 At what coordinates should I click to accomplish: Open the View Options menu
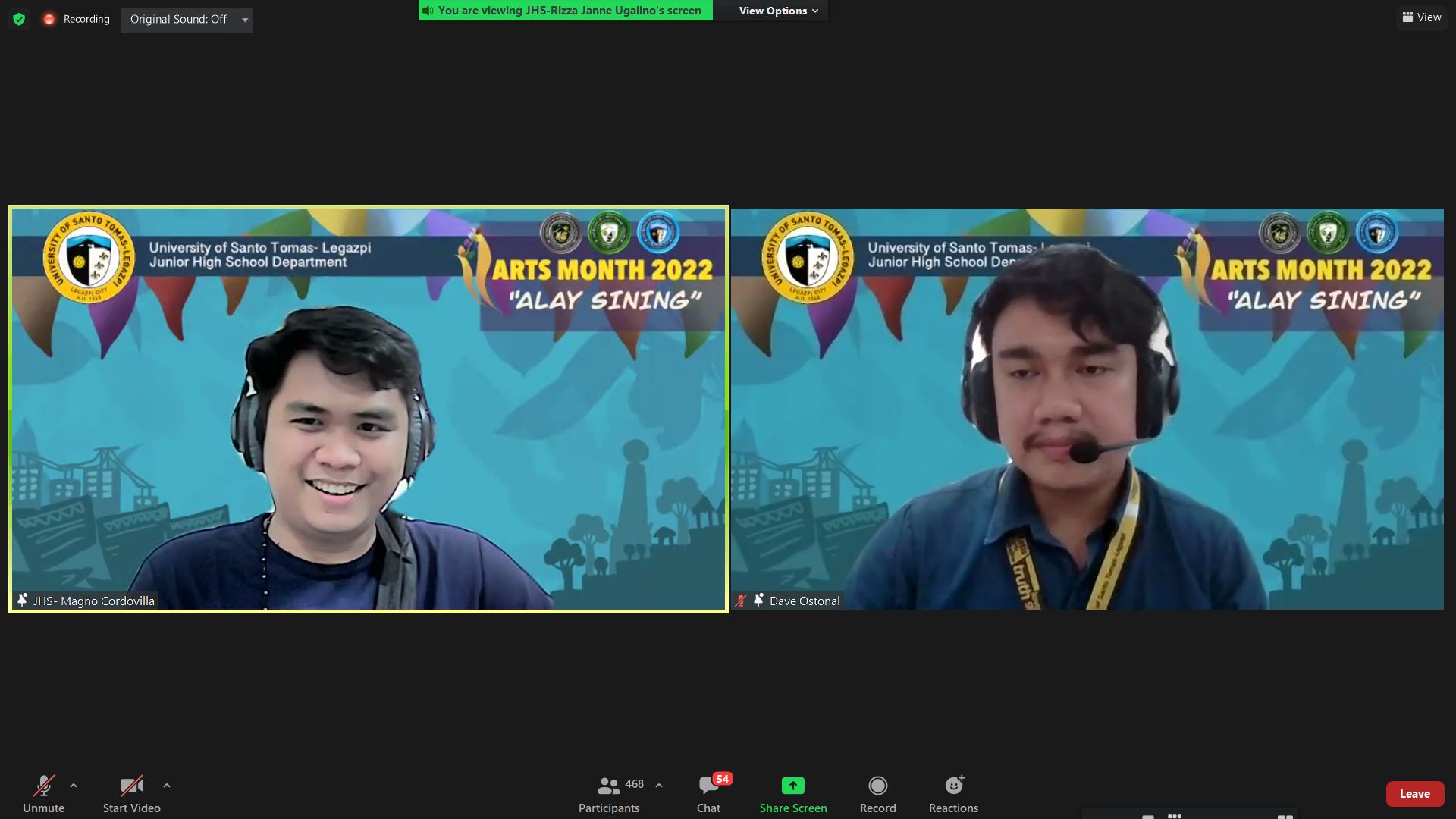pyautogui.click(x=778, y=11)
